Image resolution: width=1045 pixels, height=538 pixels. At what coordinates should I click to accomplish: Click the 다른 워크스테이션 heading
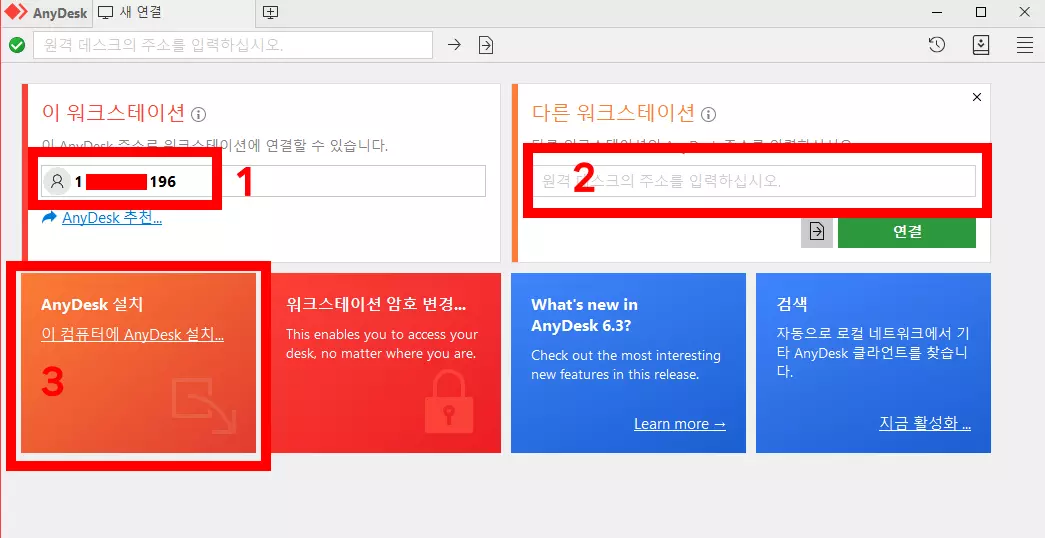(x=613, y=113)
